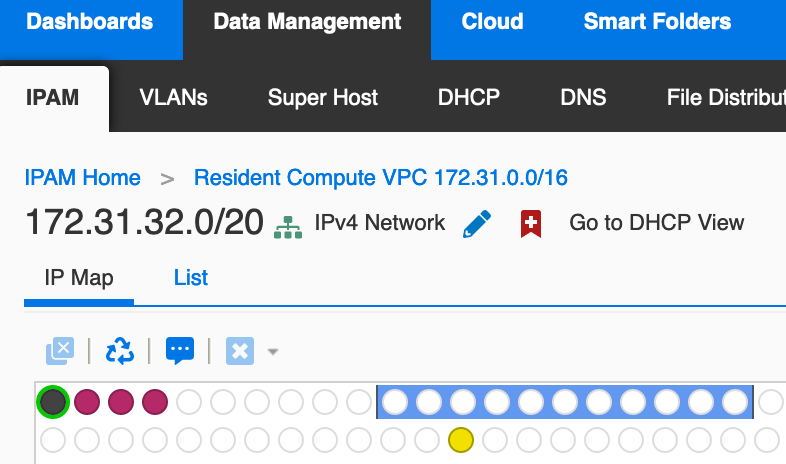Click the light blue X toolbar icon

pyautogui.click(x=240, y=351)
